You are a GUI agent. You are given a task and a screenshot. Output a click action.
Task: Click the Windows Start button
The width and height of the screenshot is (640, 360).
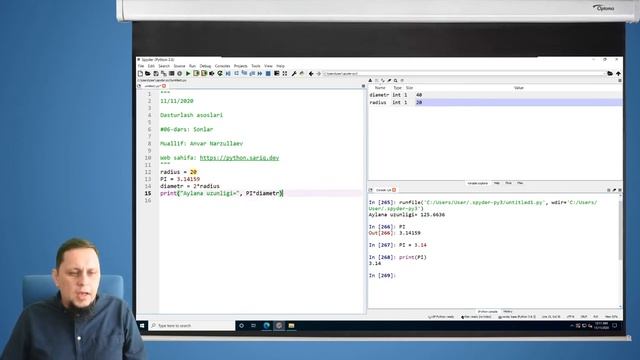click(142, 326)
